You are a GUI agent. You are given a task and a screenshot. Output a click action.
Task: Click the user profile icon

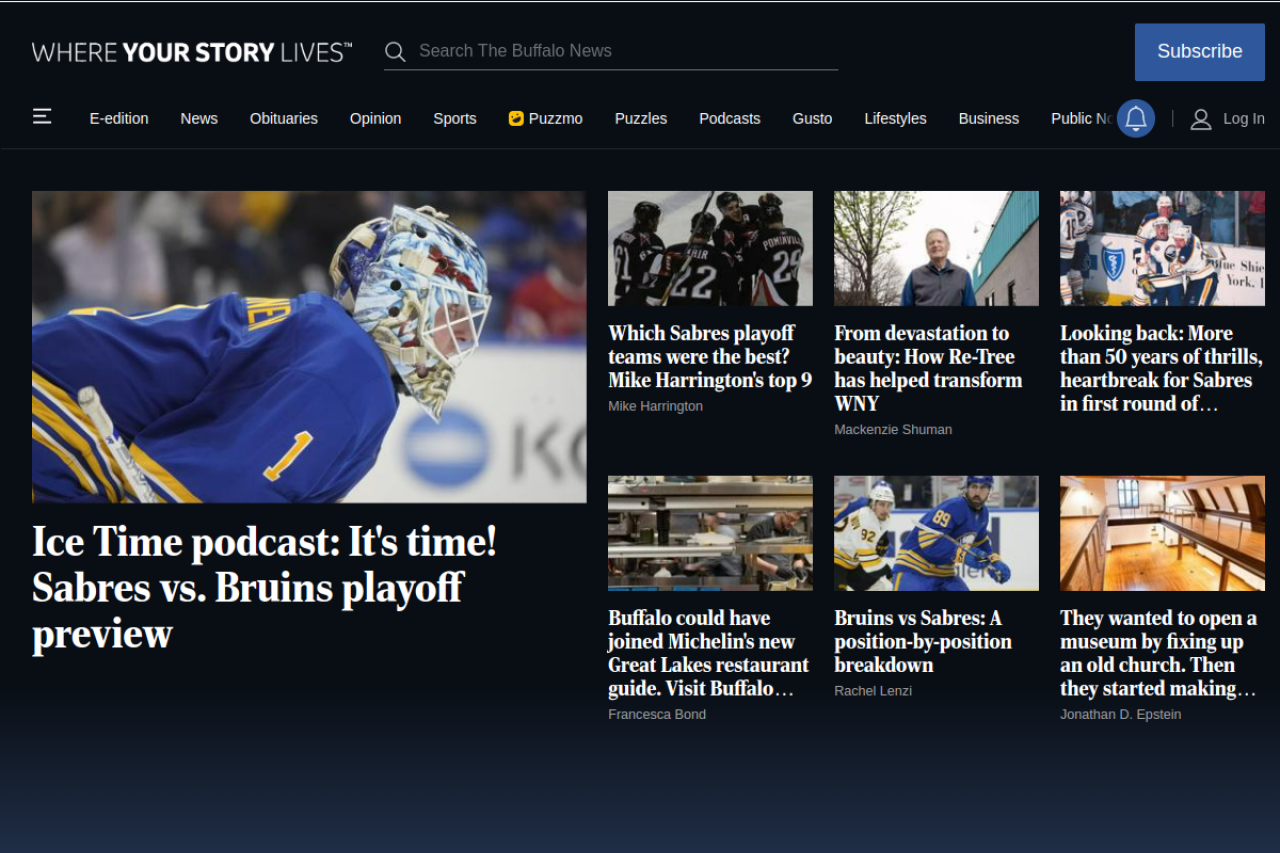pyautogui.click(x=1200, y=119)
